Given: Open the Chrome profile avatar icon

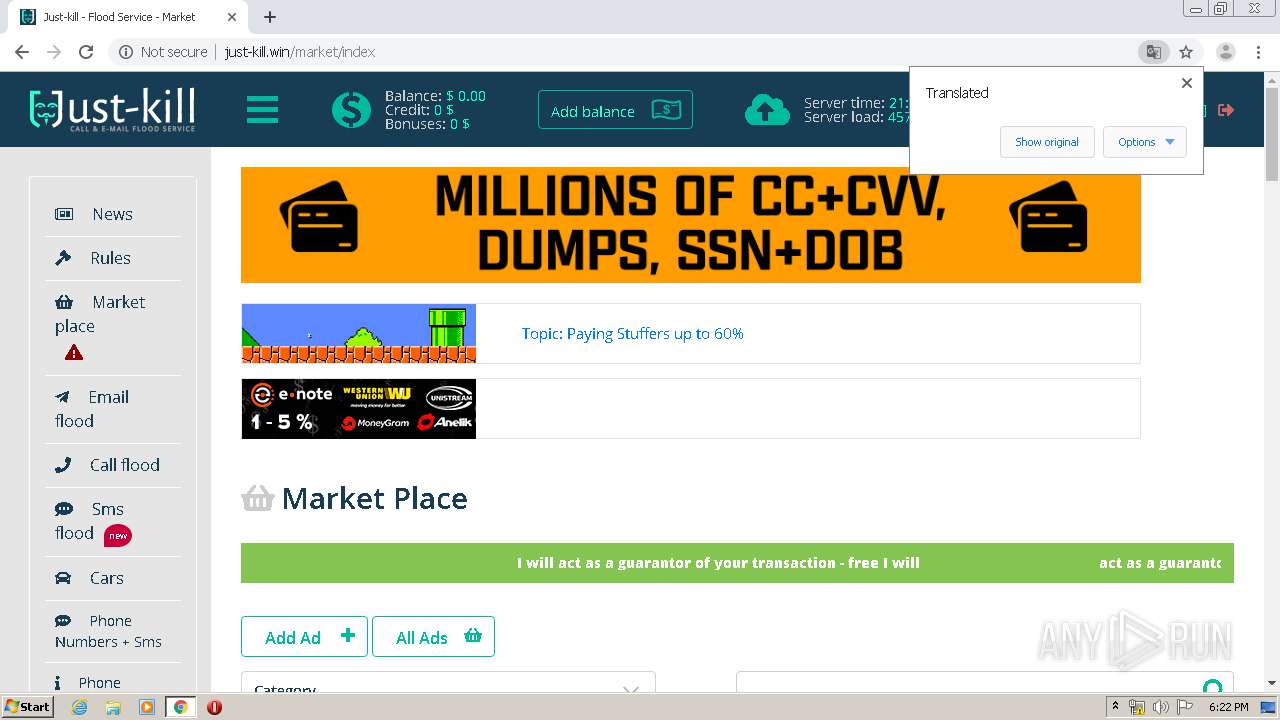Looking at the screenshot, I should click(x=1225, y=52).
